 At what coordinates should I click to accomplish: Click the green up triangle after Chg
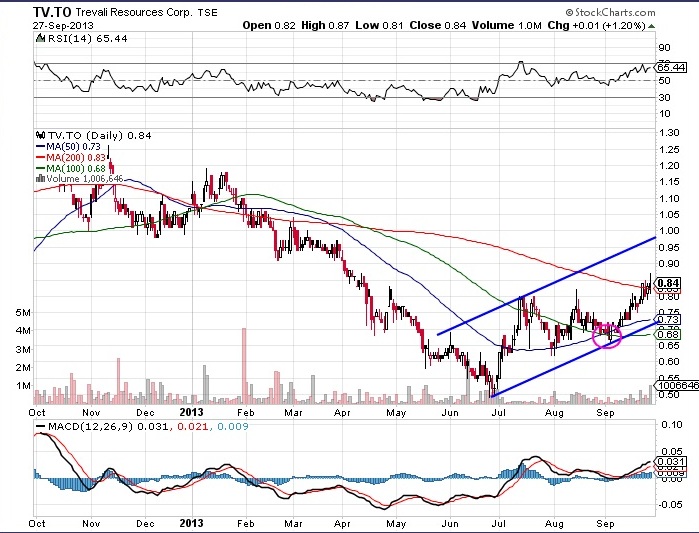point(651,26)
